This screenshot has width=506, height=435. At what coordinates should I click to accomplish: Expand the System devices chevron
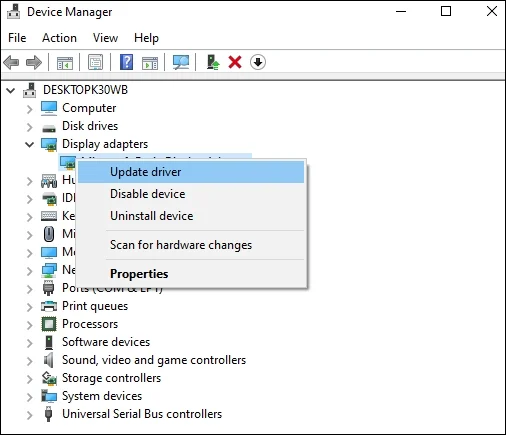[x=30, y=397]
